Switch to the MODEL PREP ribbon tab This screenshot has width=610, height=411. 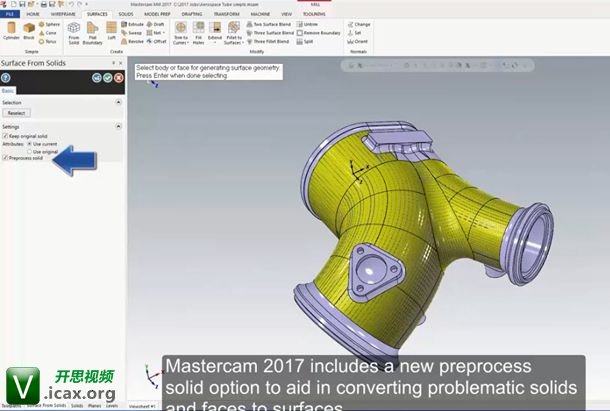point(157,14)
